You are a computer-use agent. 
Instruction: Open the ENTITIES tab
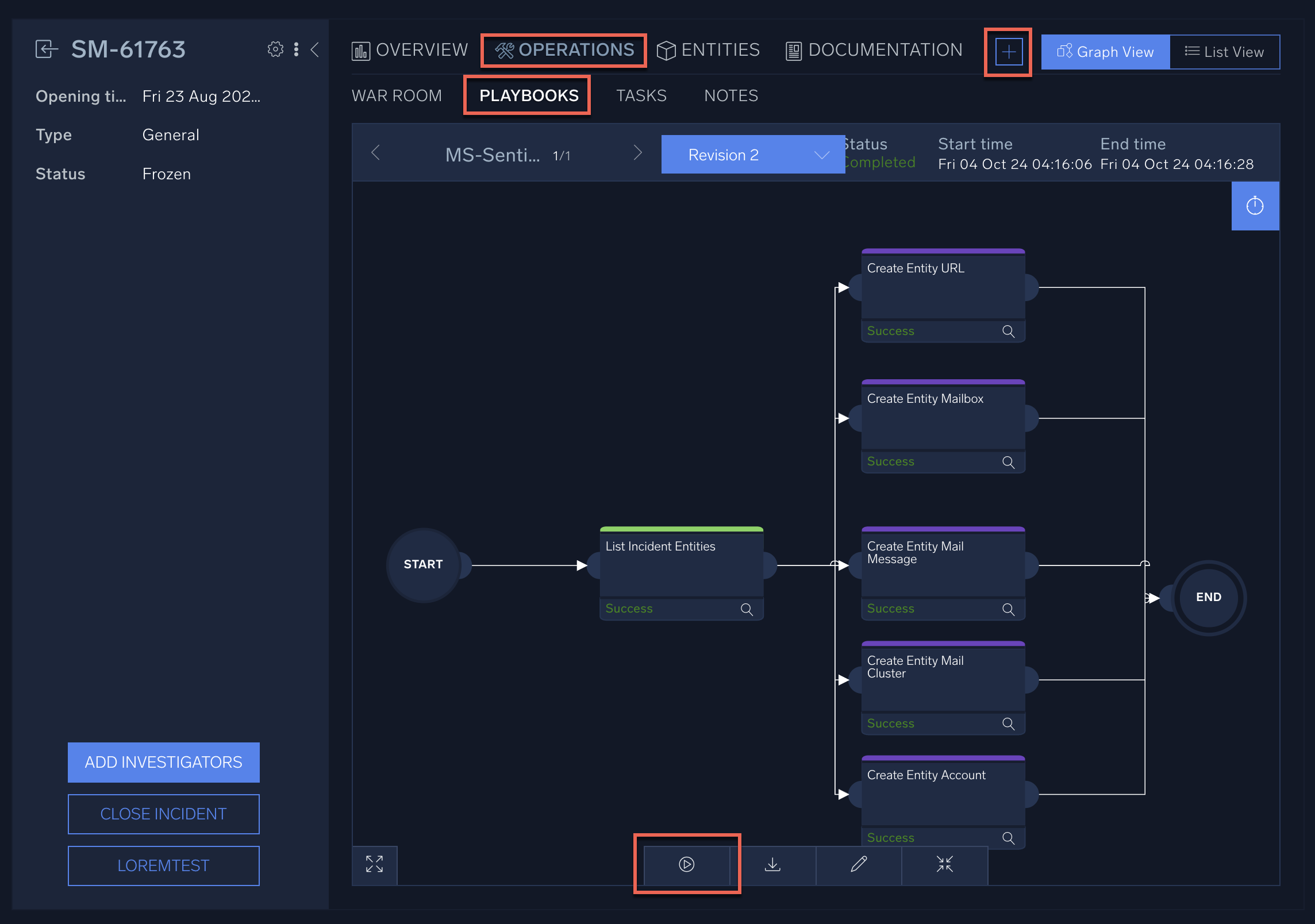point(708,50)
